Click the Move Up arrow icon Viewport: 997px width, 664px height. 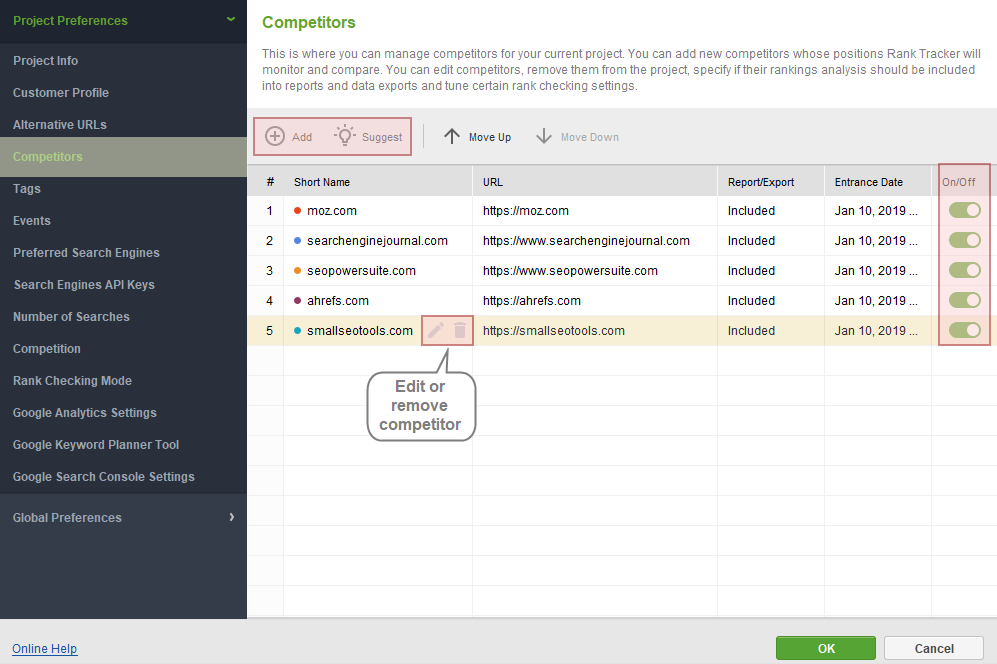pos(451,136)
